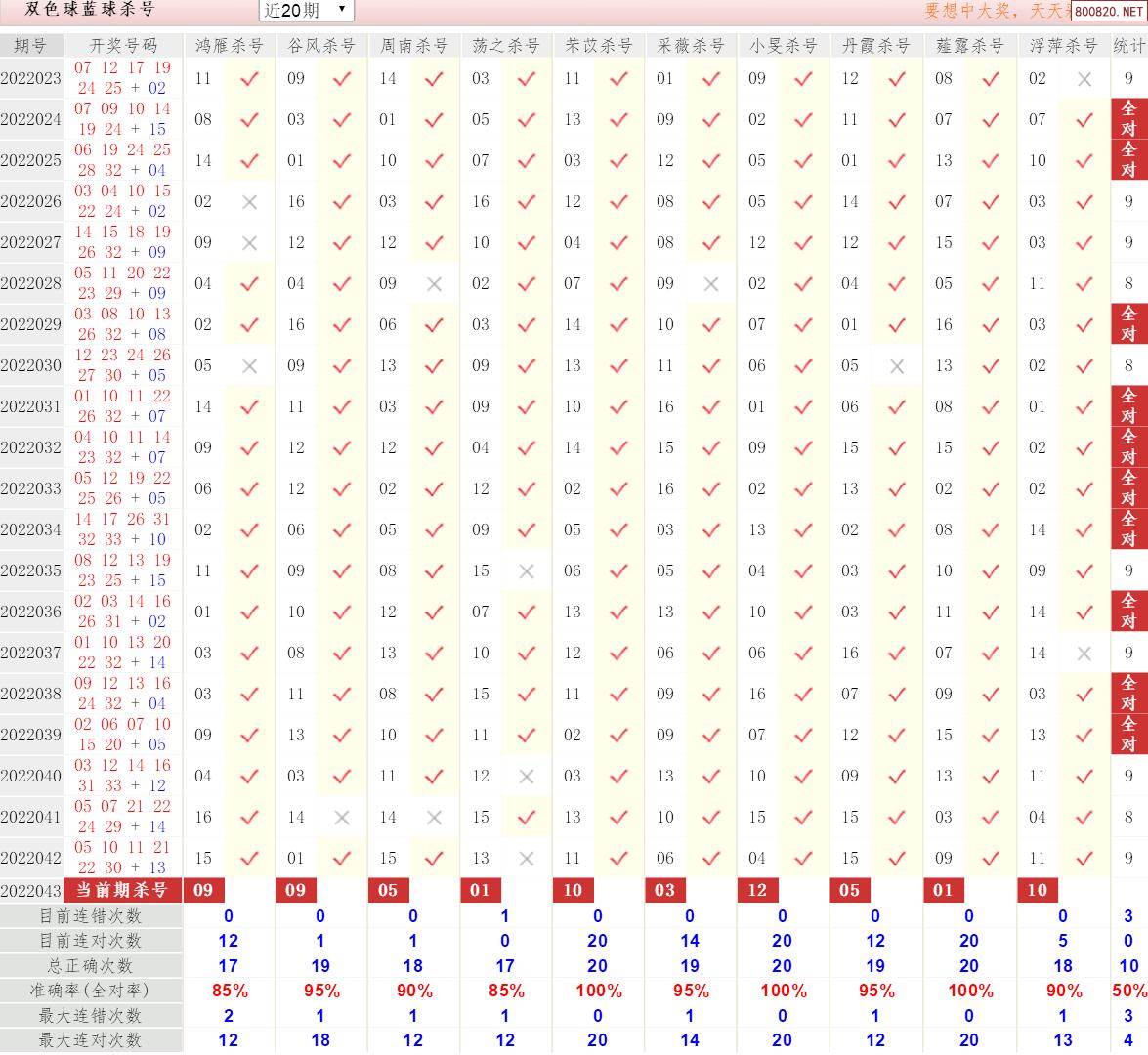
Task: Click the 统计 column header
Action: (x=1129, y=45)
